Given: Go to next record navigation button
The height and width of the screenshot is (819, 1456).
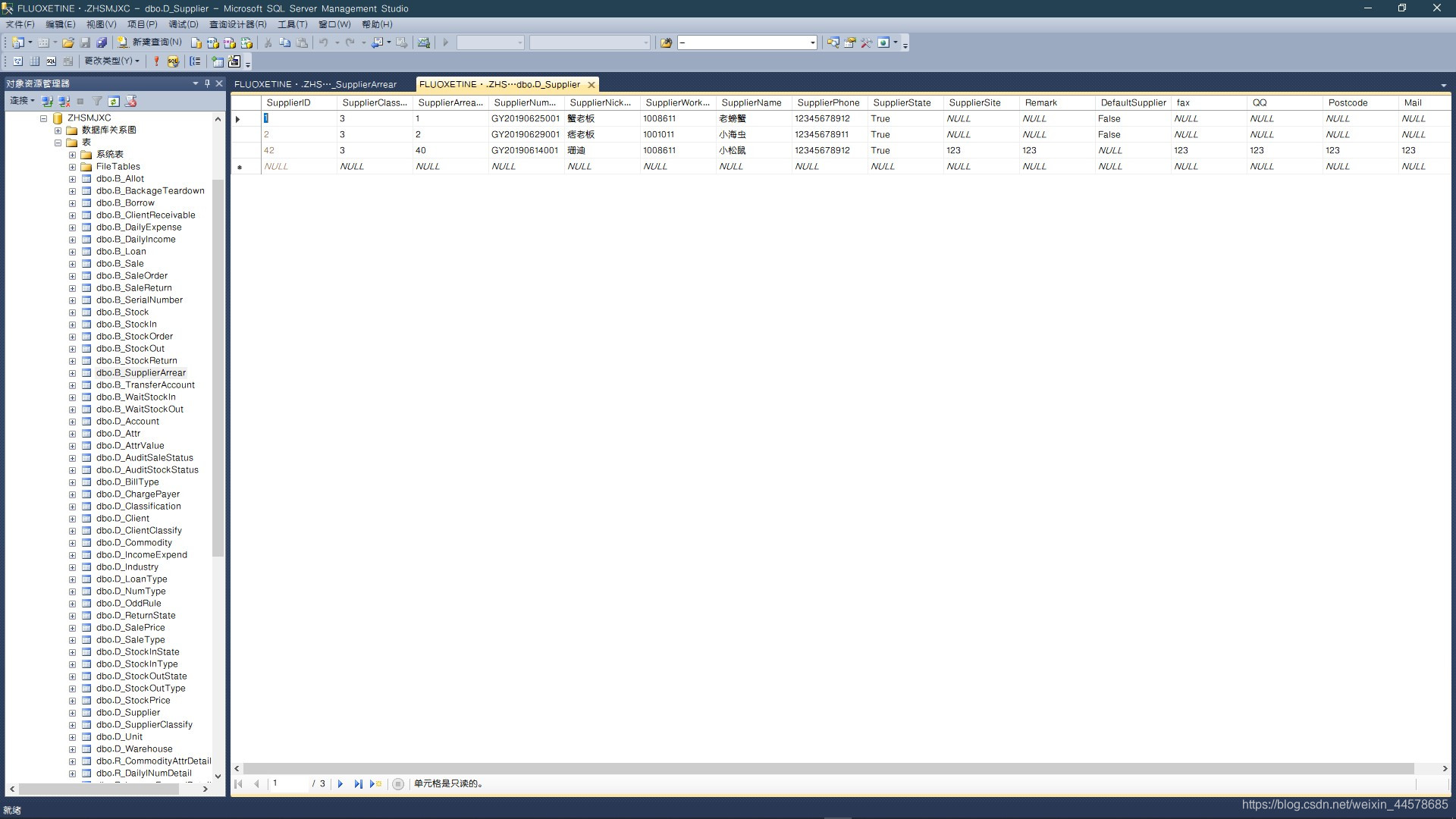Looking at the screenshot, I should pos(340,784).
